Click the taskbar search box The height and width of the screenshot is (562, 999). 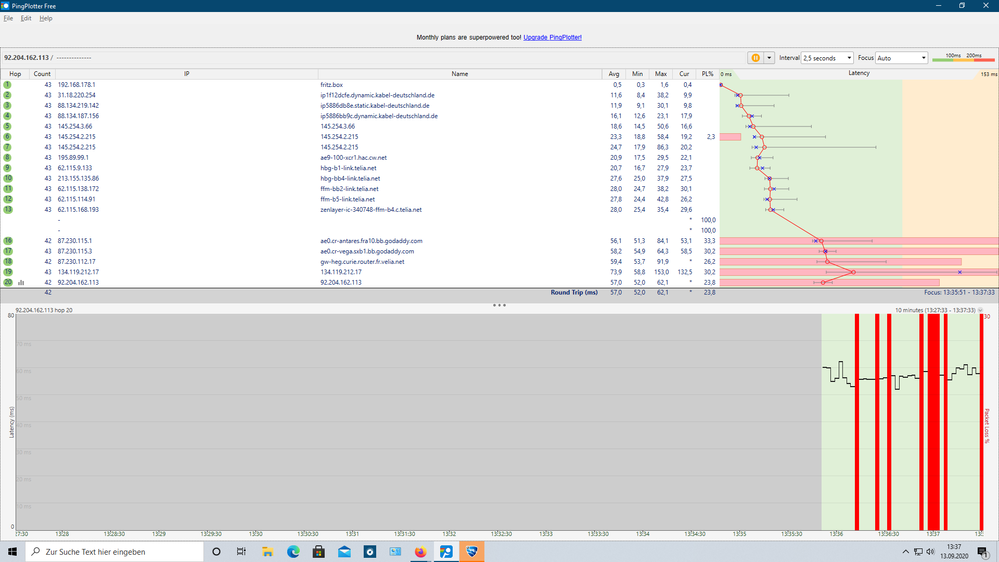[115, 552]
